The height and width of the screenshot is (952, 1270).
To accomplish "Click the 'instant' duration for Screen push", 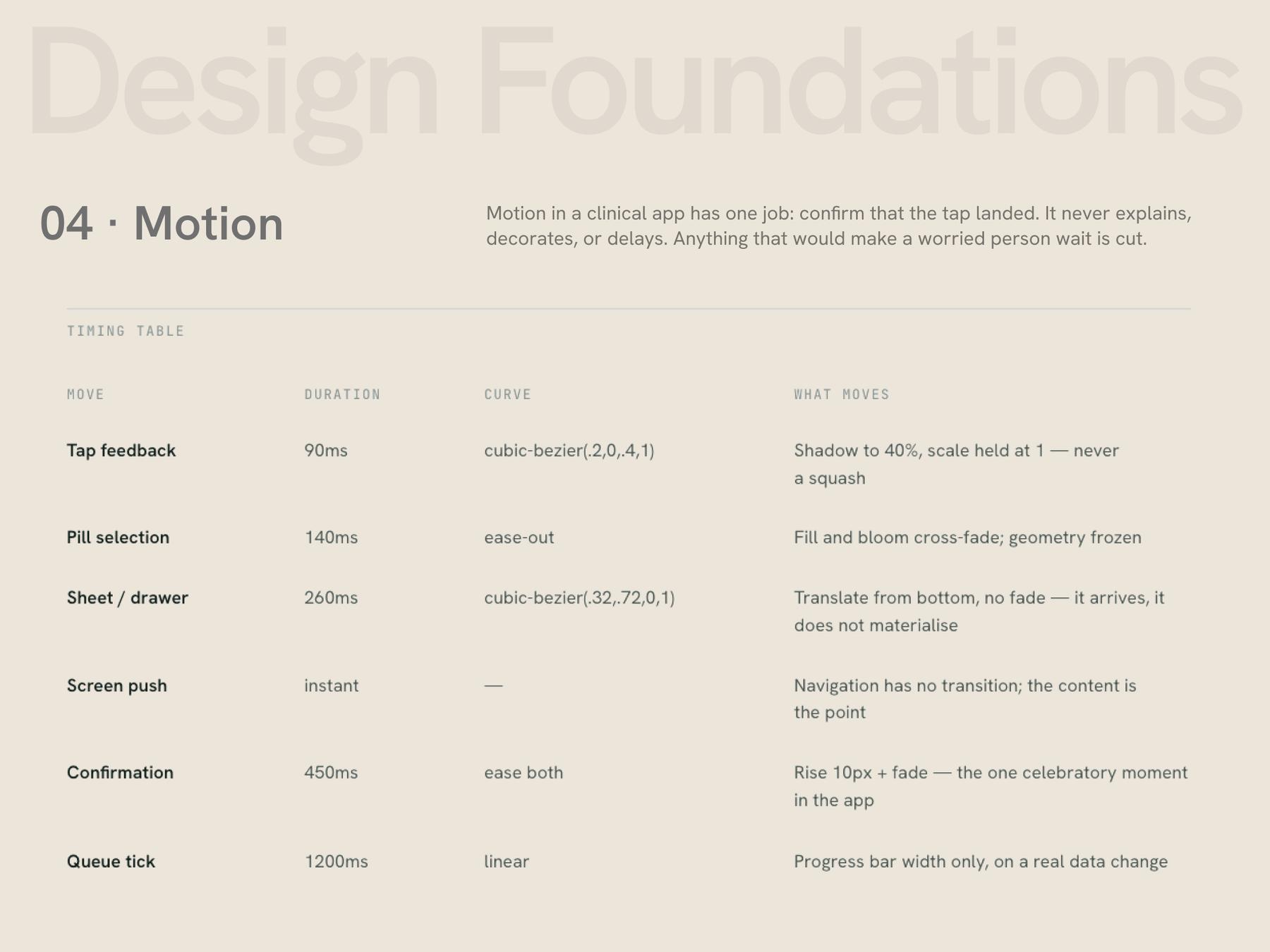I will coord(331,686).
